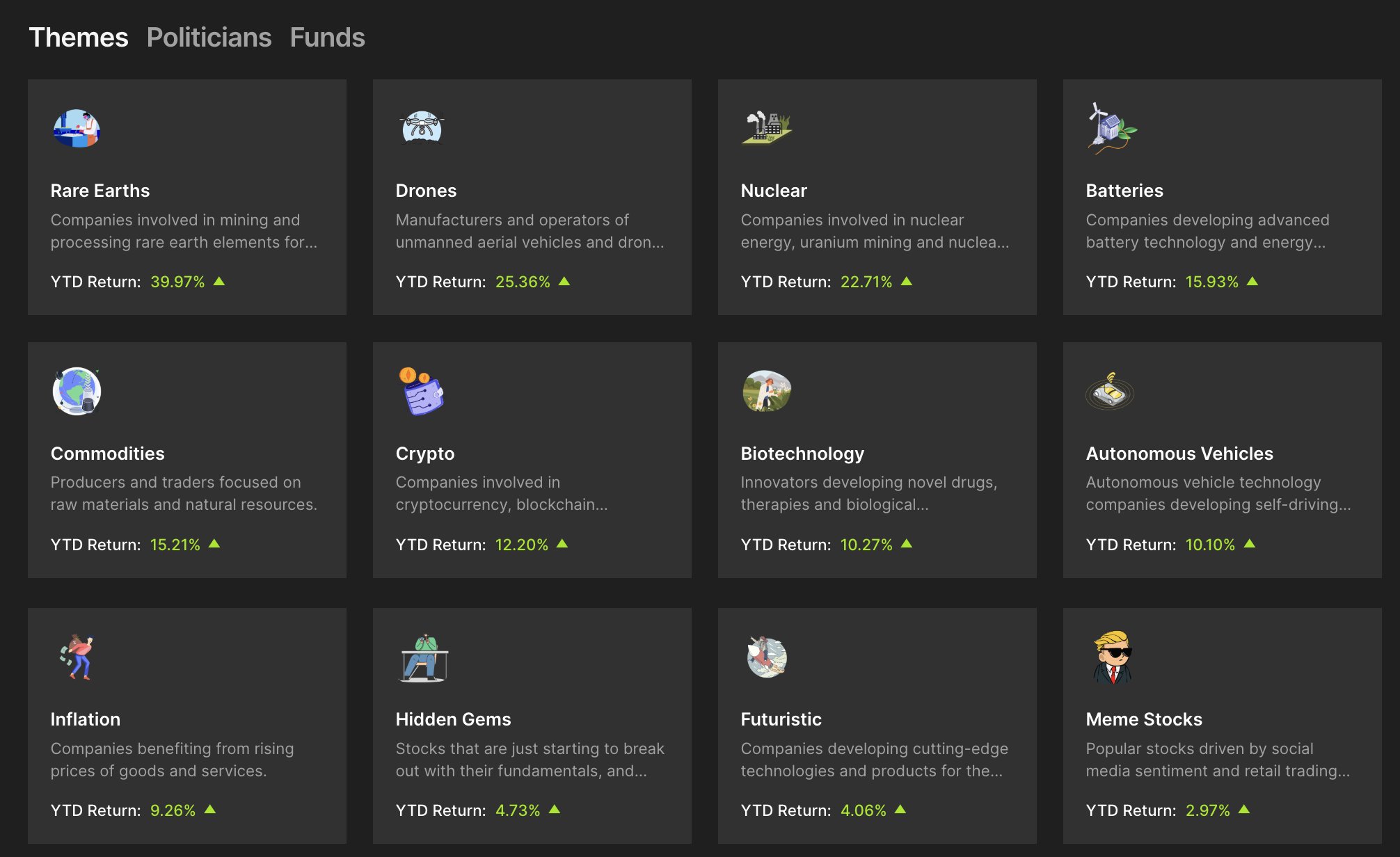Select the Themes tab
Image resolution: width=1400 pixels, height=857 pixels.
coord(79,38)
